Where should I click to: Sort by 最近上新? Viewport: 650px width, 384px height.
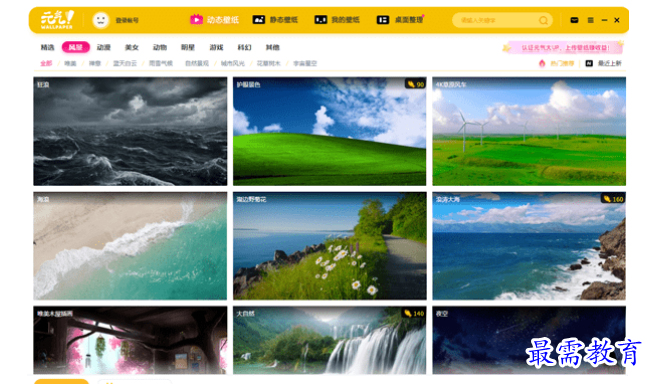click(609, 63)
